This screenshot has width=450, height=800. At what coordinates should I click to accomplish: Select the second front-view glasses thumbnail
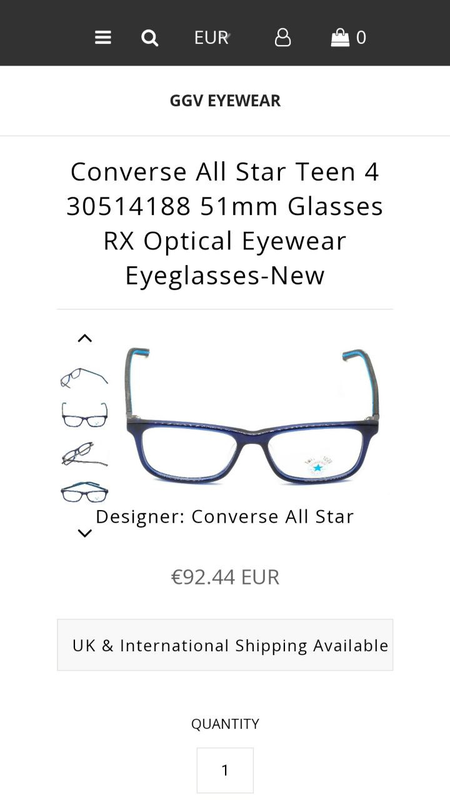84,415
